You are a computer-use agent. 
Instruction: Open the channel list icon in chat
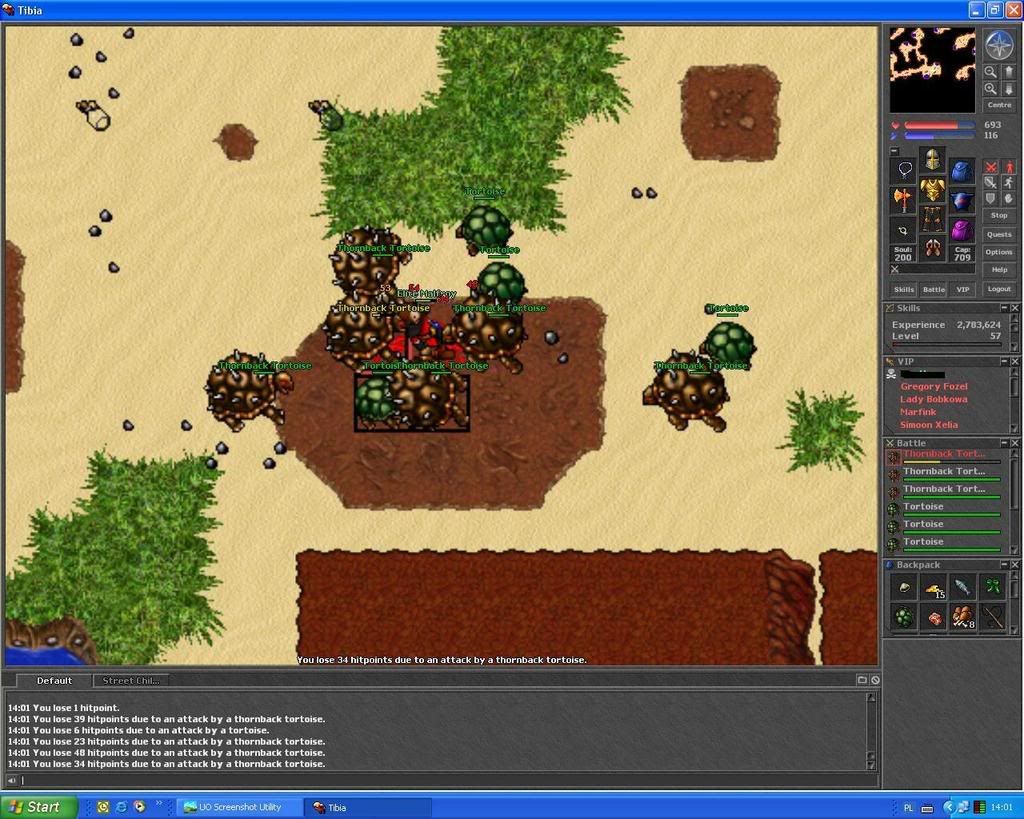click(862, 680)
